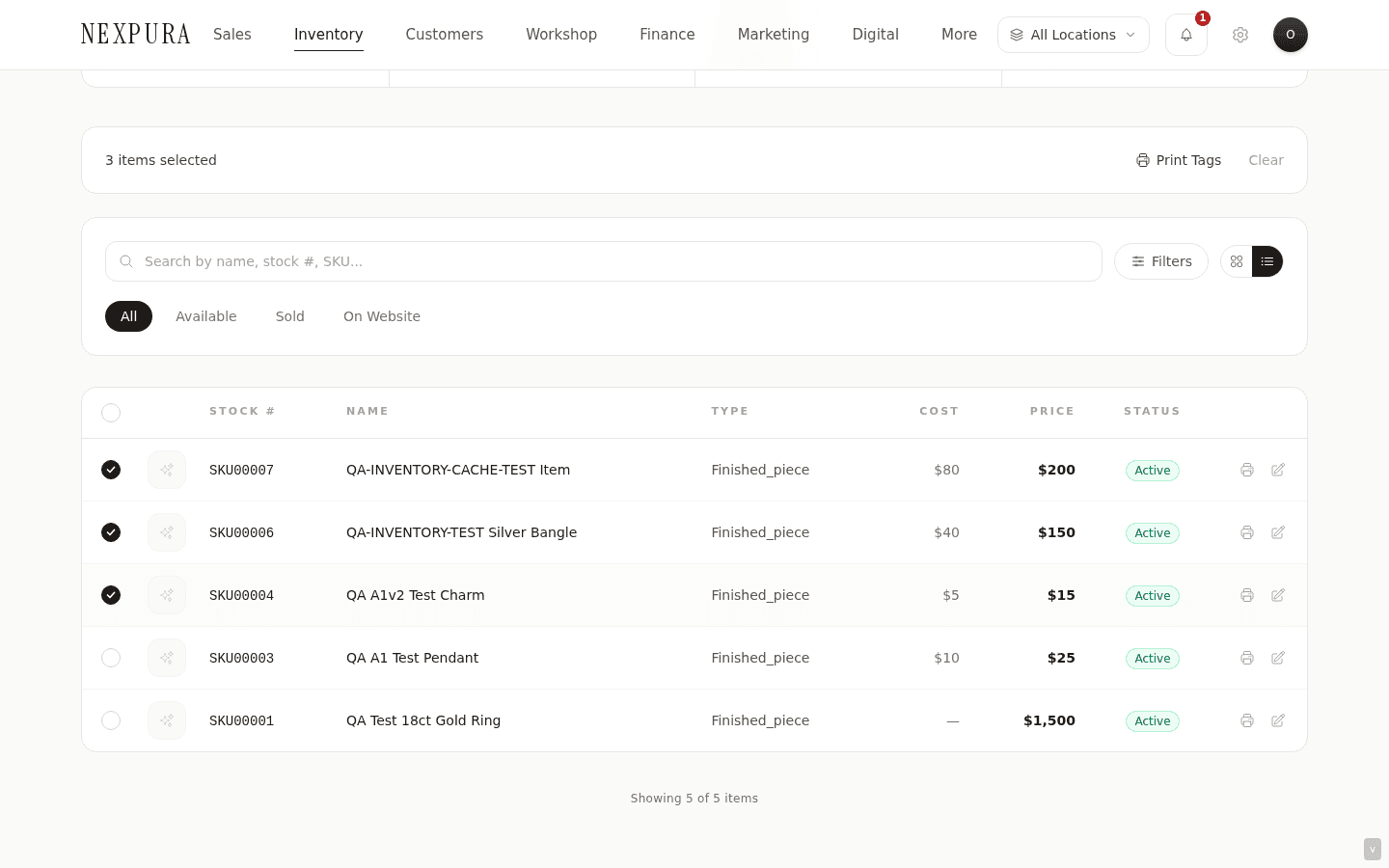This screenshot has width=1389, height=868.
Task: Open the notifications bell
Action: tap(1186, 35)
